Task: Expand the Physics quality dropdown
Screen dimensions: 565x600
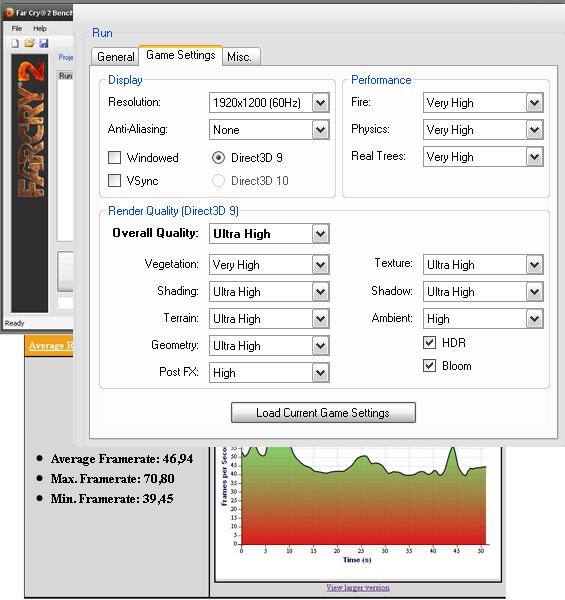Action: click(x=483, y=129)
